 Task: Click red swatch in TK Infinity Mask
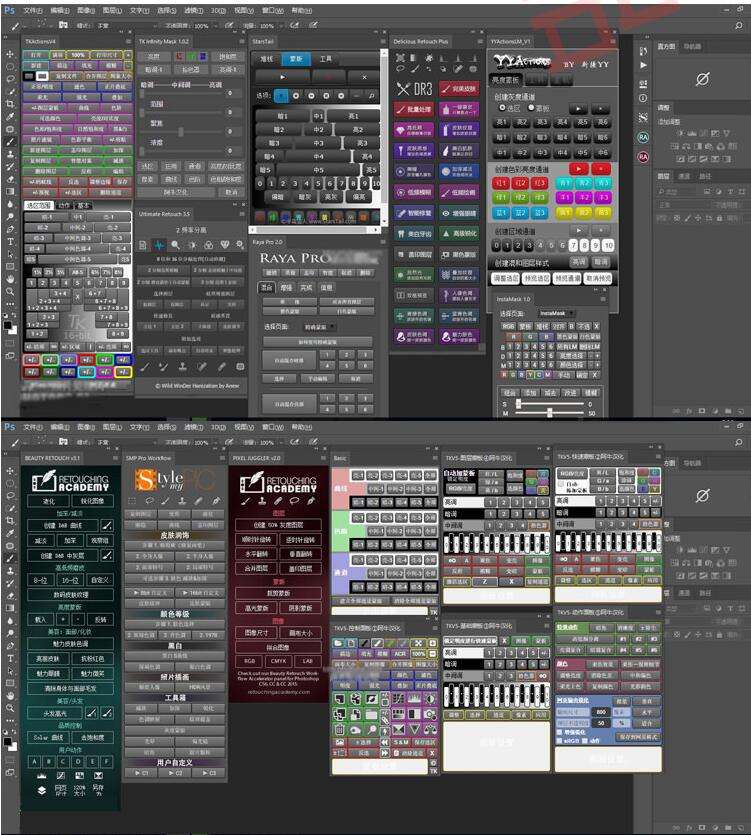179,56
